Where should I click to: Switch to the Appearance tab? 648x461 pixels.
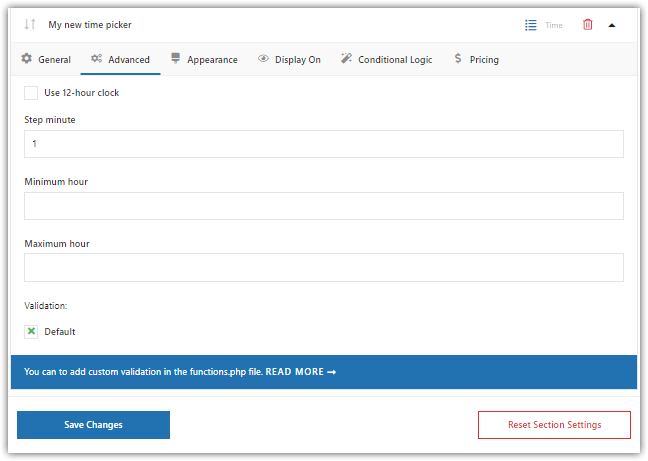(x=204, y=59)
